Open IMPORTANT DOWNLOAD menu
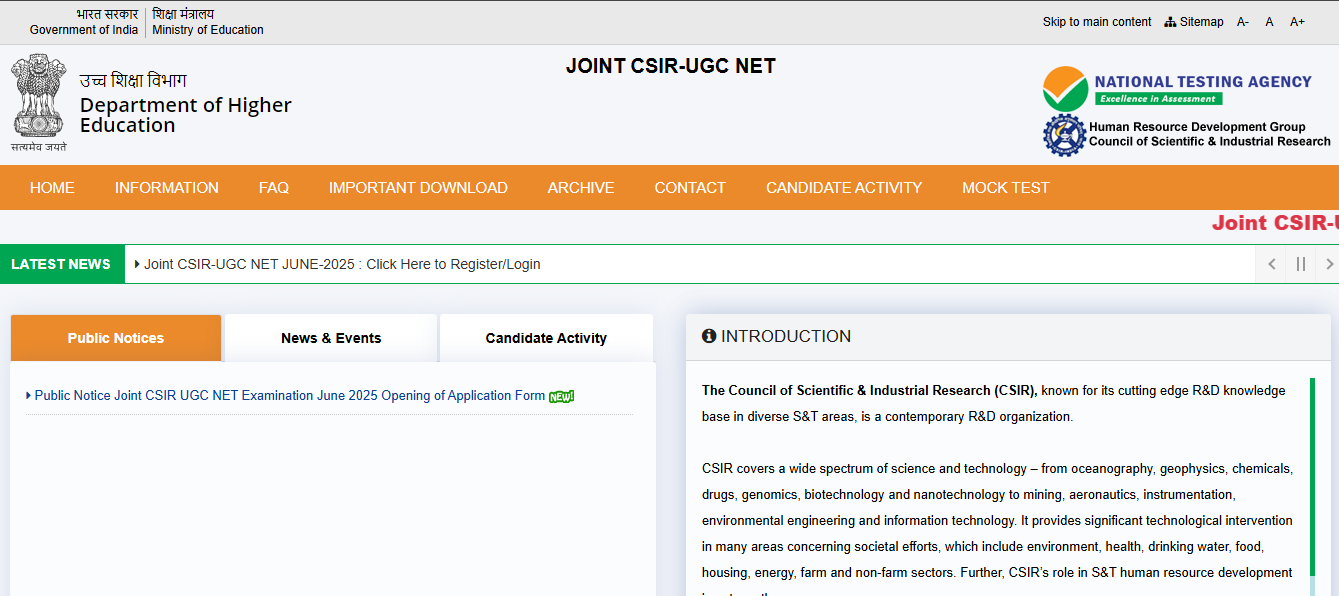 point(418,188)
